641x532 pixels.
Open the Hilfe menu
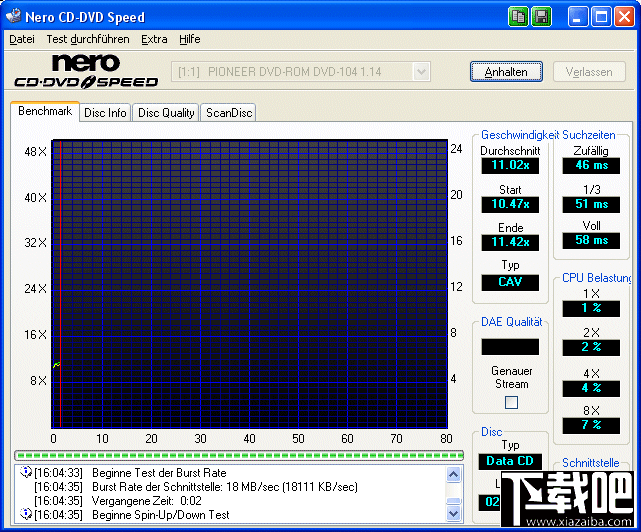click(189, 39)
